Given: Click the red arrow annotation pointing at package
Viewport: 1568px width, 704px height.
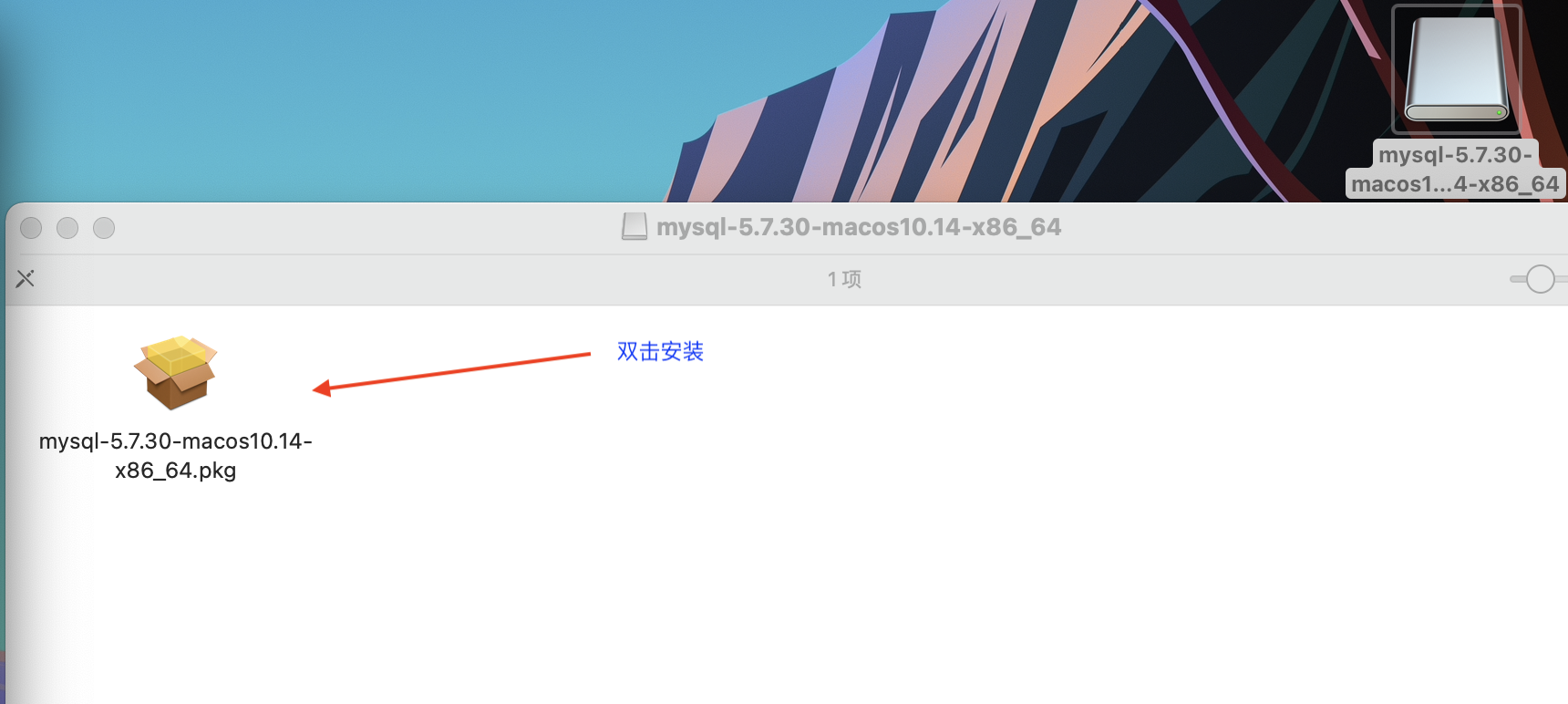Looking at the screenshot, I should pyautogui.click(x=451, y=373).
